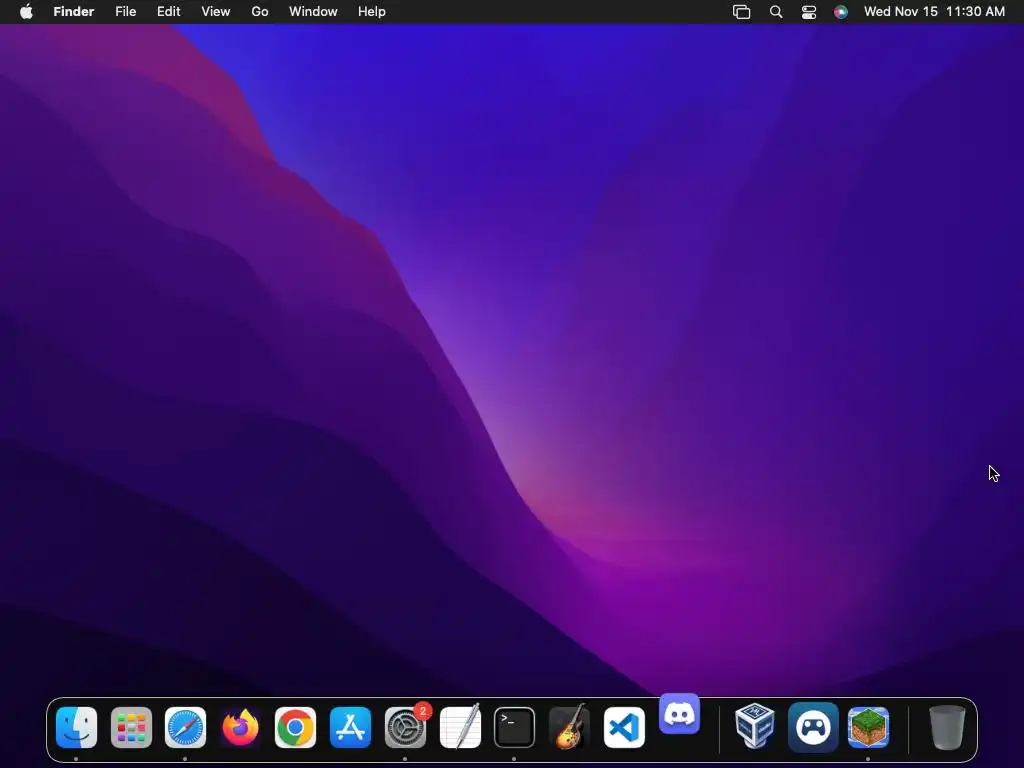
Task: Launch the Minecraft grass block icon
Action: tap(868, 727)
